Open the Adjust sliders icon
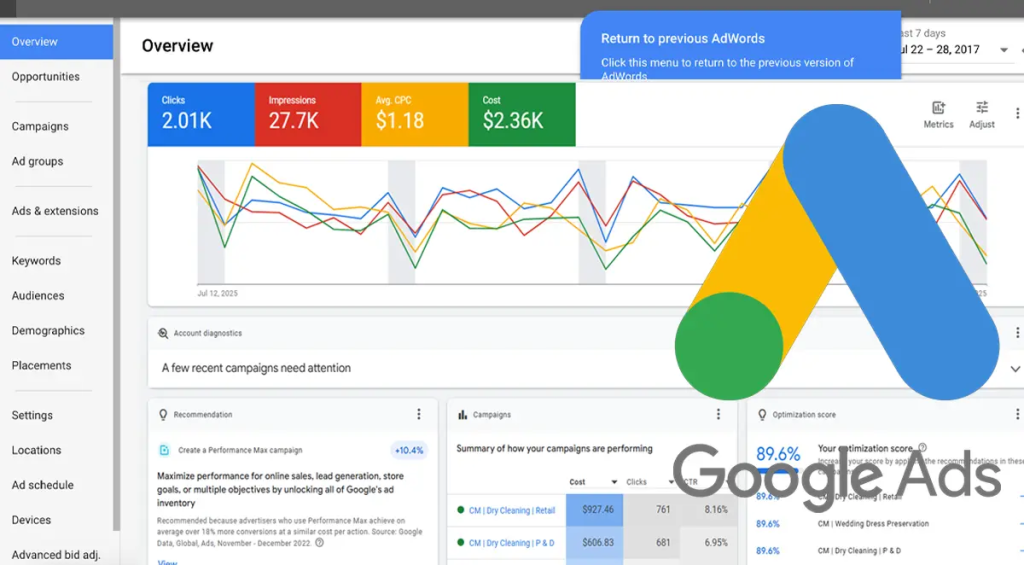This screenshot has height=565, width=1024. tap(982, 108)
